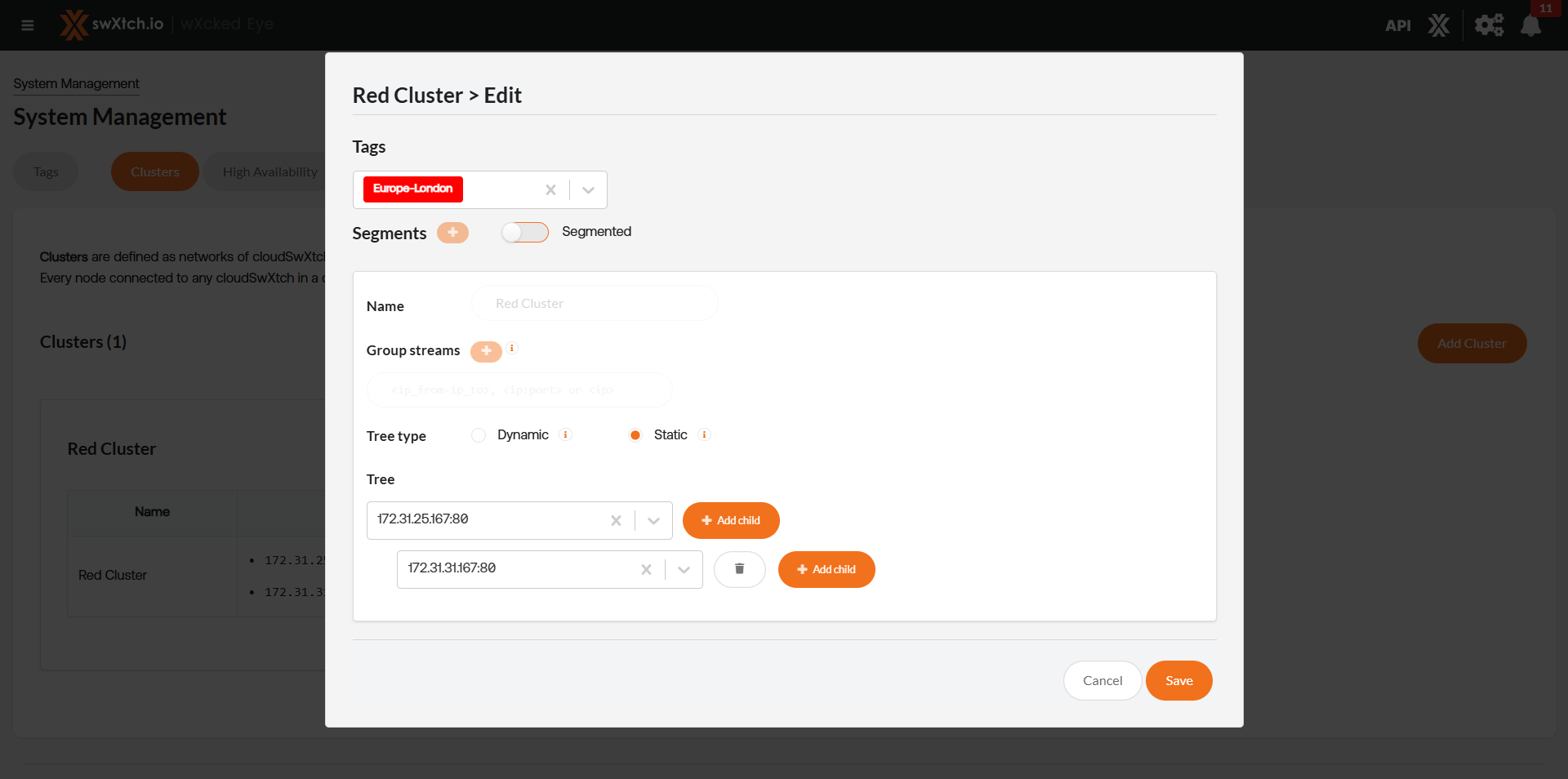Expand the 172.31.31.167:80 node dropdown
Screen dimensions: 1568x779
pos(684,569)
